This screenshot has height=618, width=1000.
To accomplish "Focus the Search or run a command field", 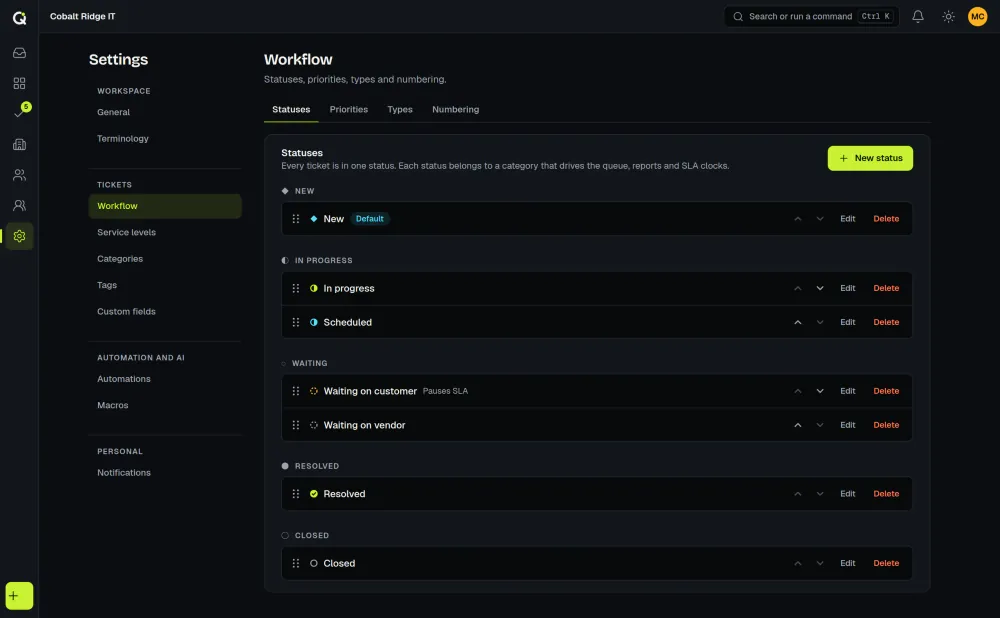I will 811,17.
